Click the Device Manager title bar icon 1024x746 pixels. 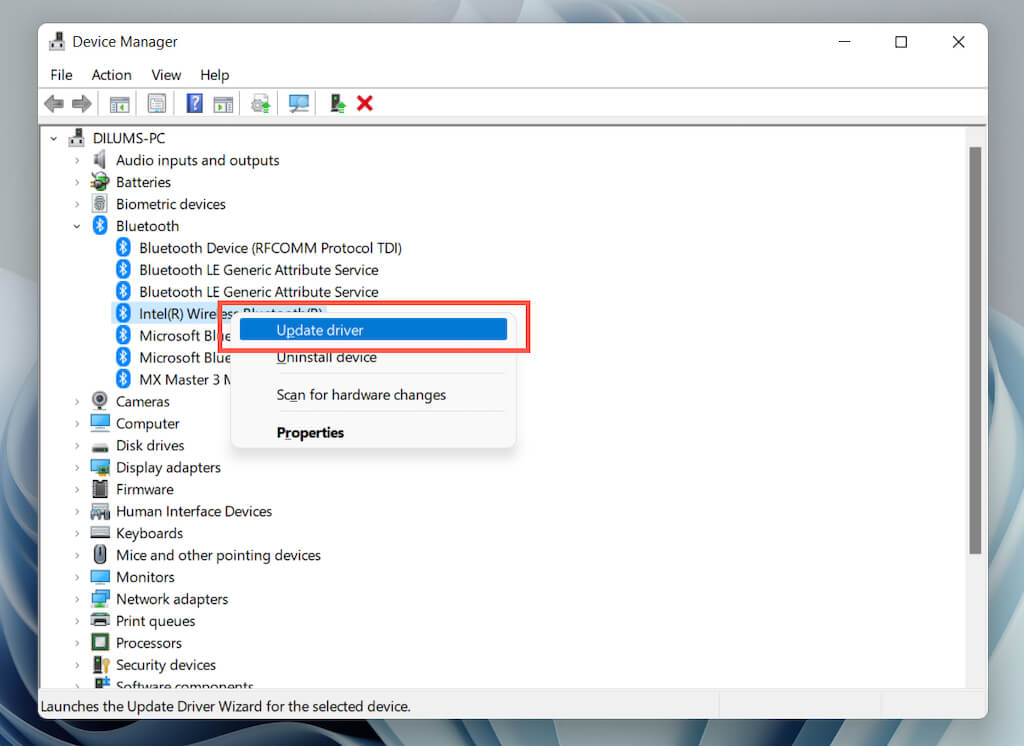point(57,41)
